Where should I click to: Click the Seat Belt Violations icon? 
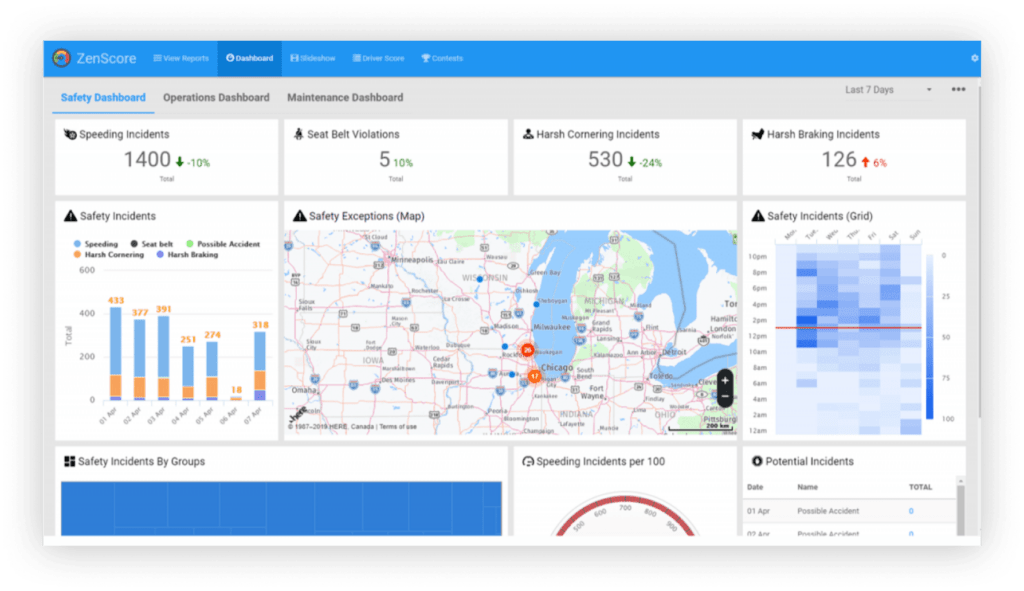pyautogui.click(x=298, y=134)
